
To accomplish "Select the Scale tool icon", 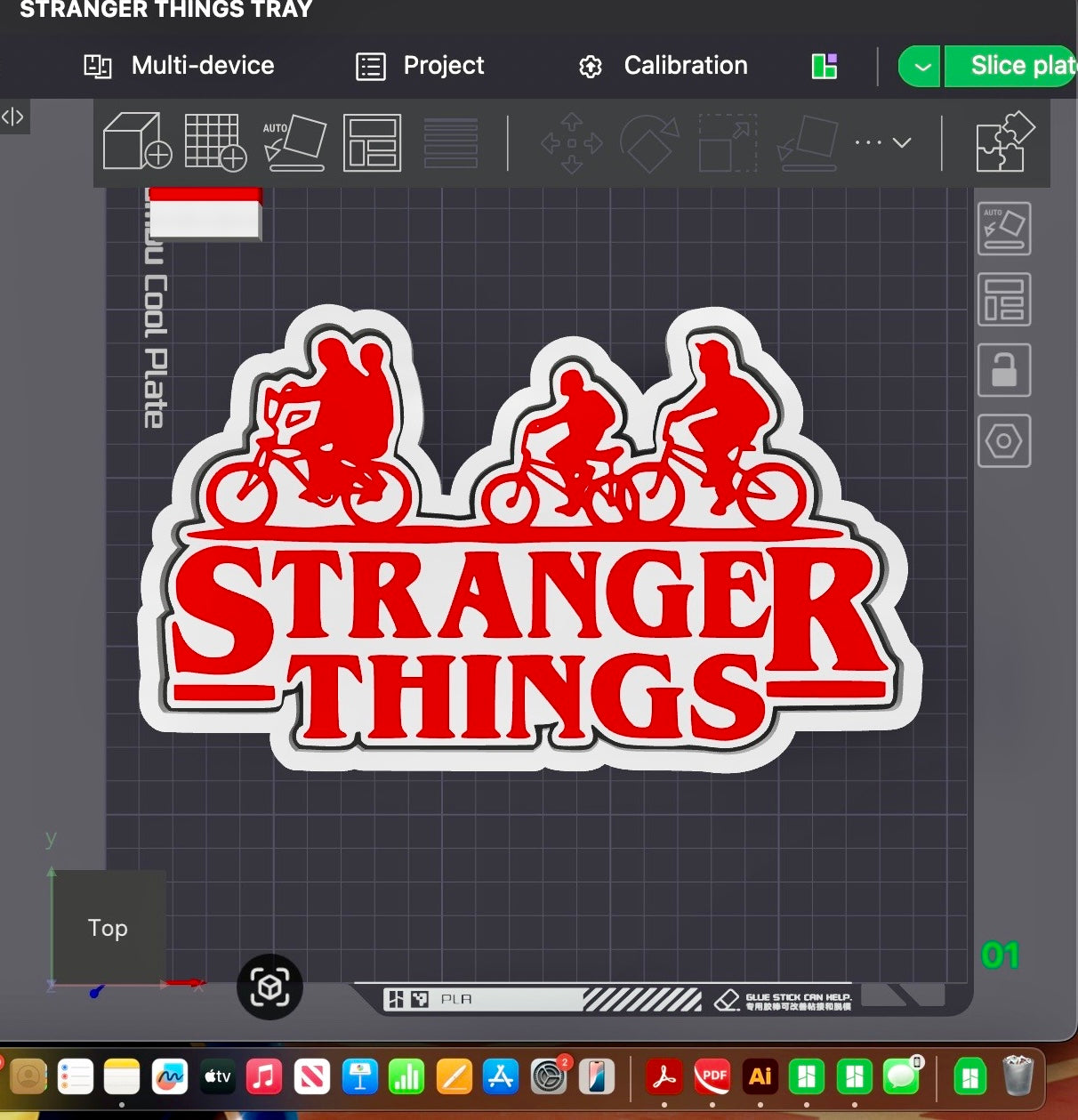I will click(x=728, y=142).
